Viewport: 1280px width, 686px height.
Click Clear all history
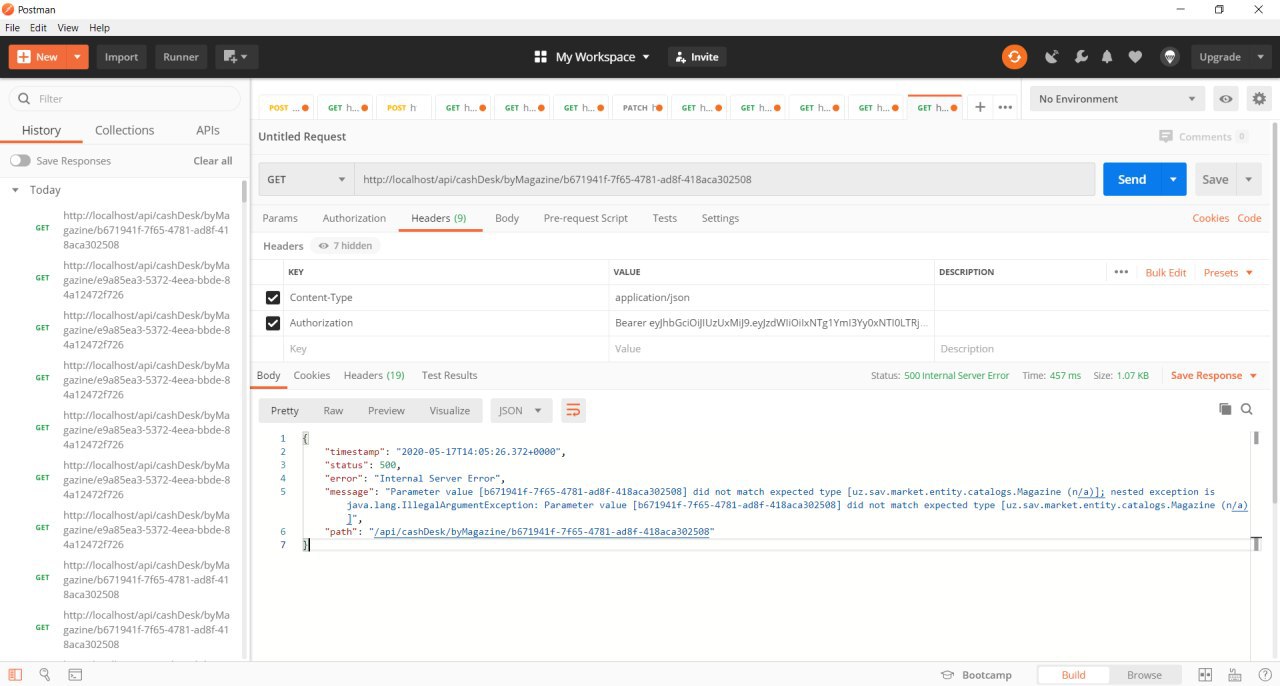[x=213, y=161]
